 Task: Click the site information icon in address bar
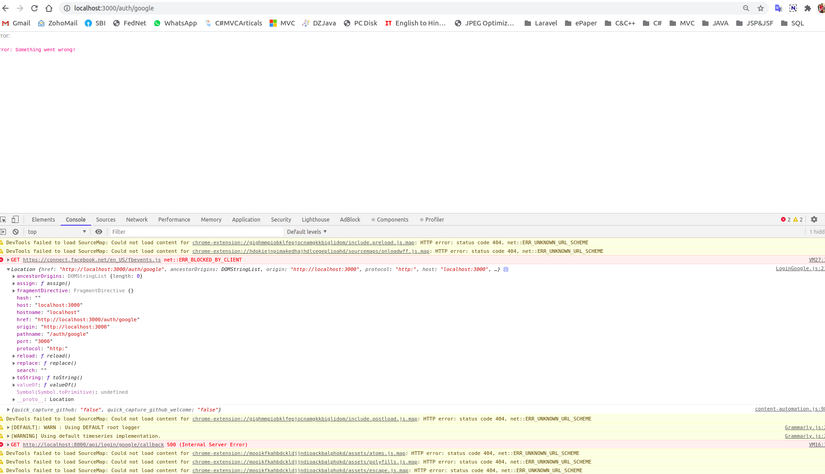(x=67, y=8)
